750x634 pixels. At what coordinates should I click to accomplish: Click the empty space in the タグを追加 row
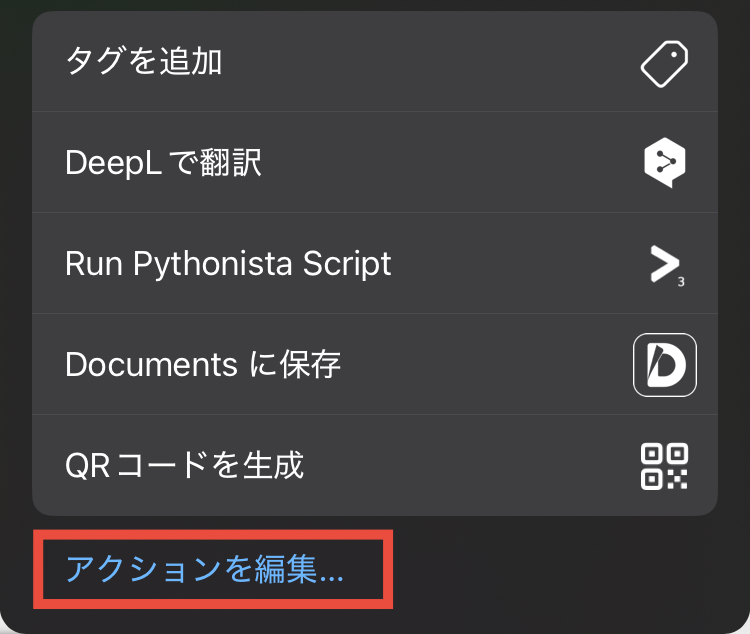tap(430, 62)
